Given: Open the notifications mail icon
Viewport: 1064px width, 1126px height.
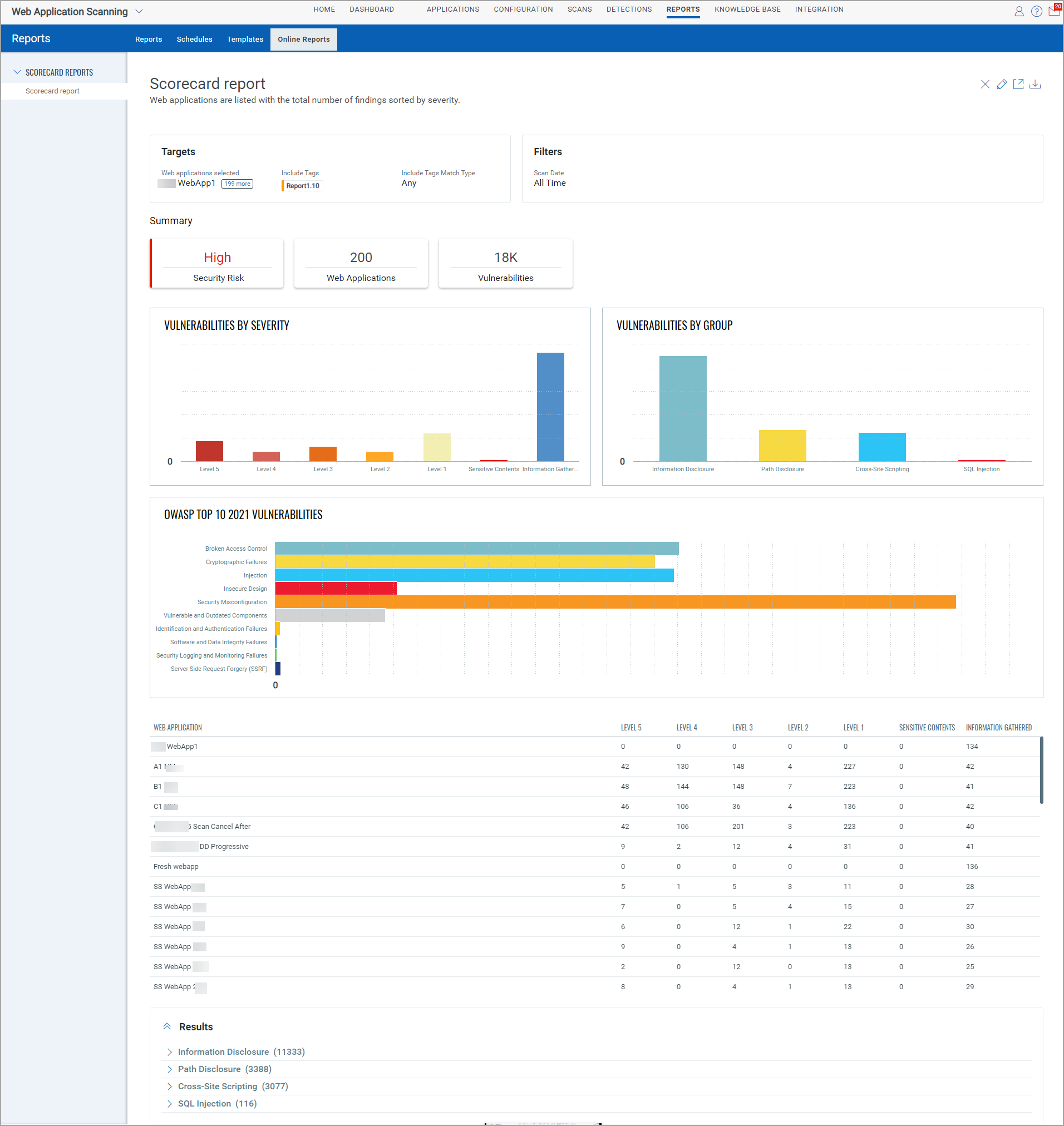Looking at the screenshot, I should [1054, 11].
